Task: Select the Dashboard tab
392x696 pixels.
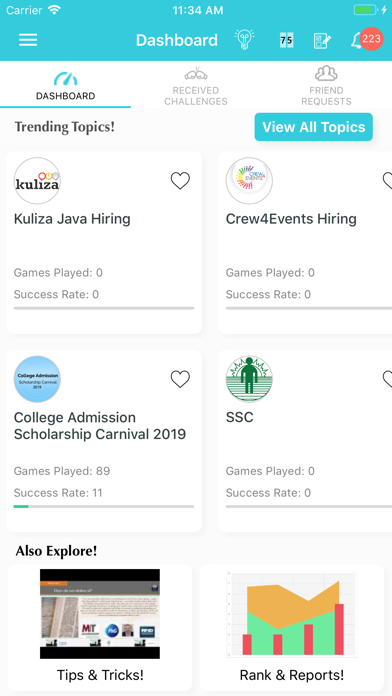Action: 65,86
